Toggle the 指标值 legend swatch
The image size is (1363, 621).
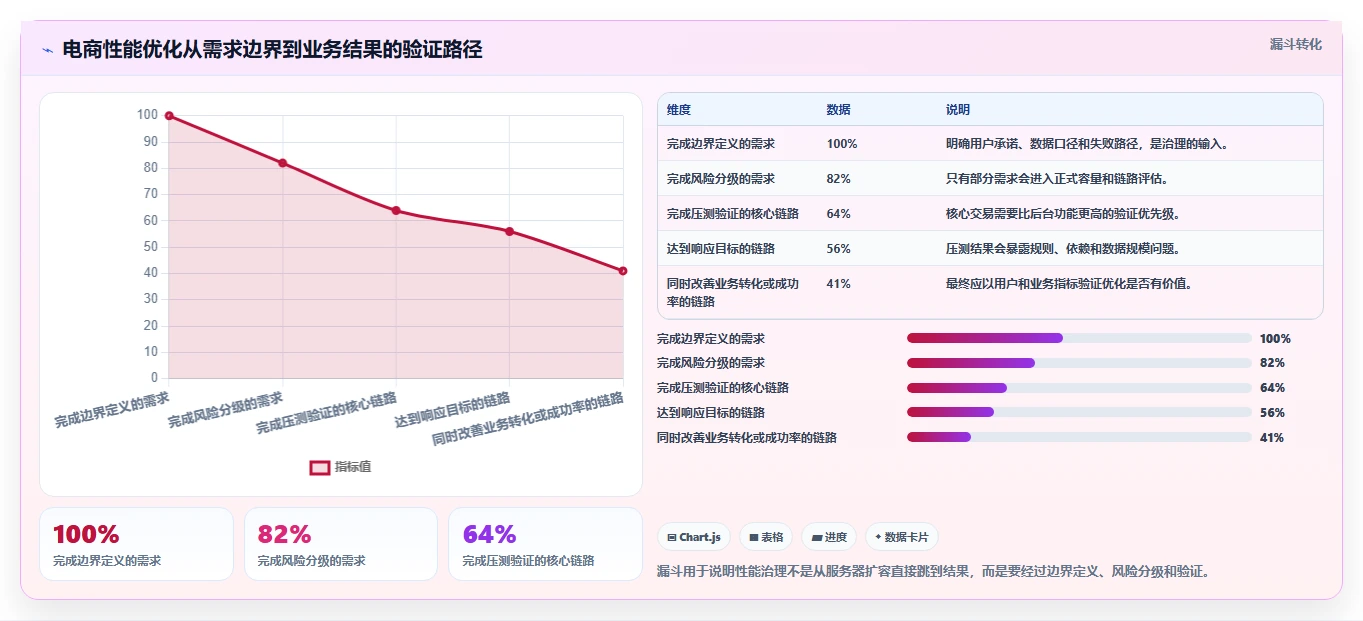click(x=320, y=467)
